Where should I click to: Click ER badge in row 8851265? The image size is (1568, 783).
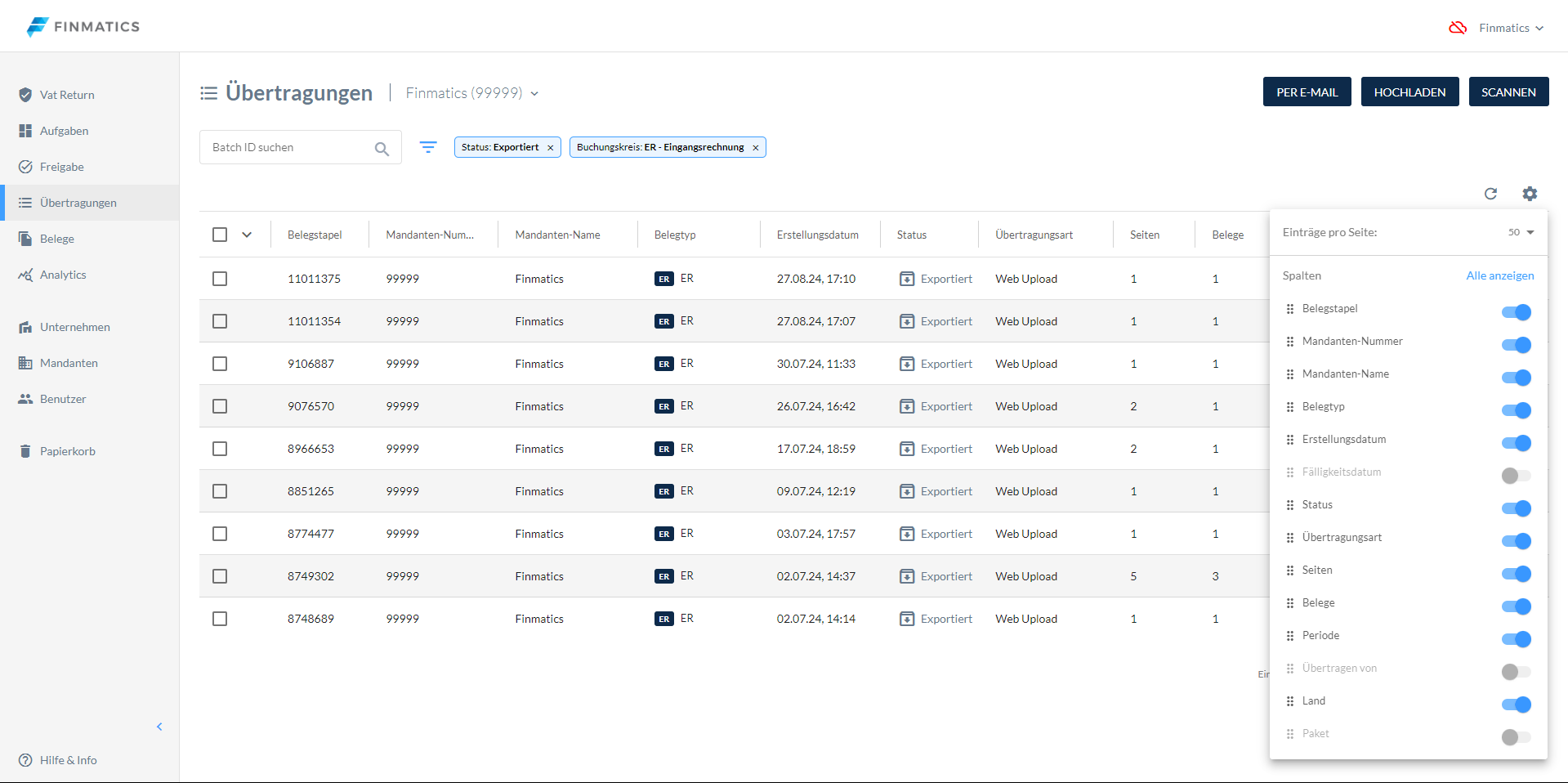tap(663, 491)
